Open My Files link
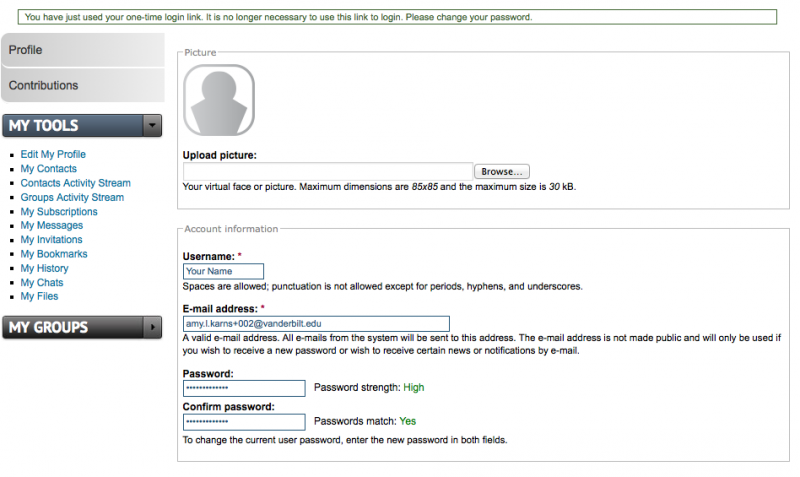Screen dimensions: 800x477 coord(40,297)
